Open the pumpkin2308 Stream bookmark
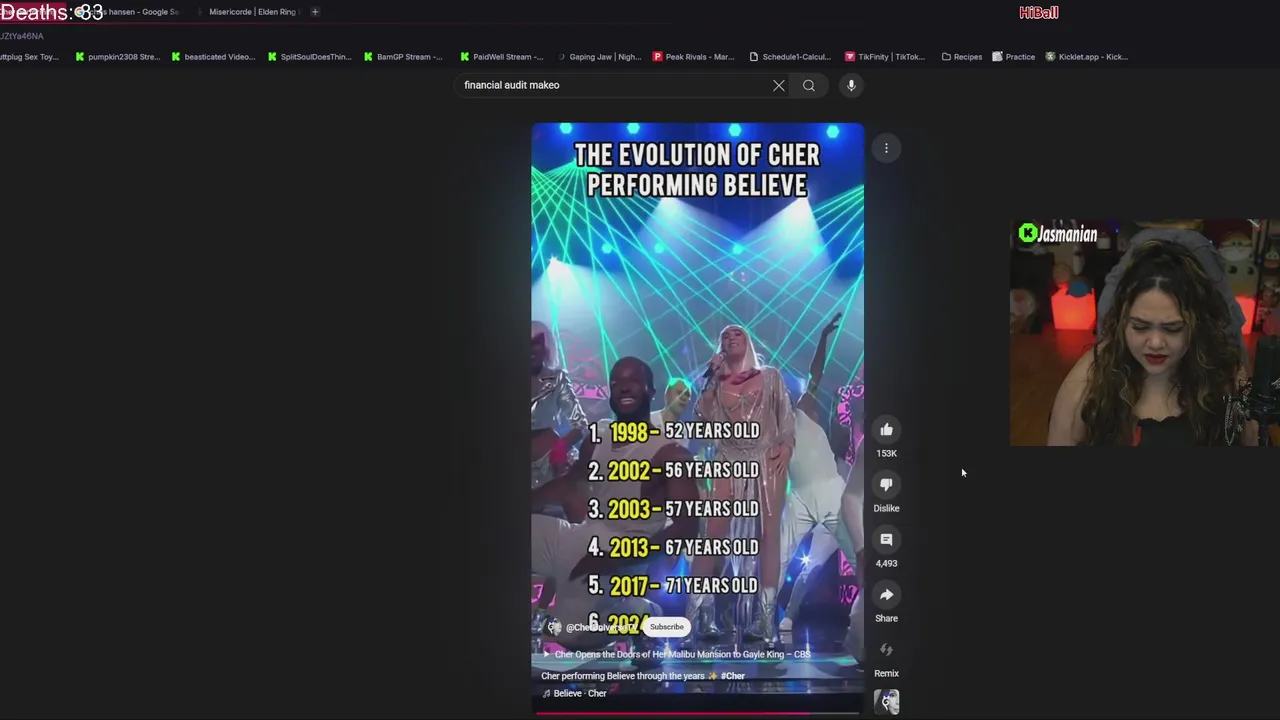 pos(117,57)
